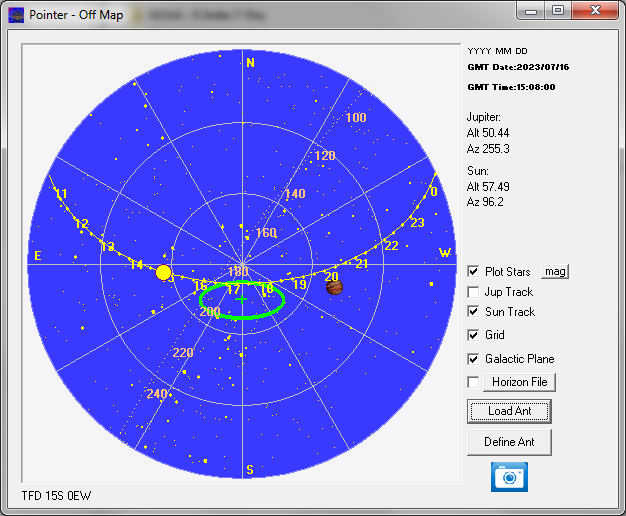Viewport: 626px width, 516px height.
Task: Toggle the Grid checkbox off
Action: pyautogui.click(x=473, y=335)
